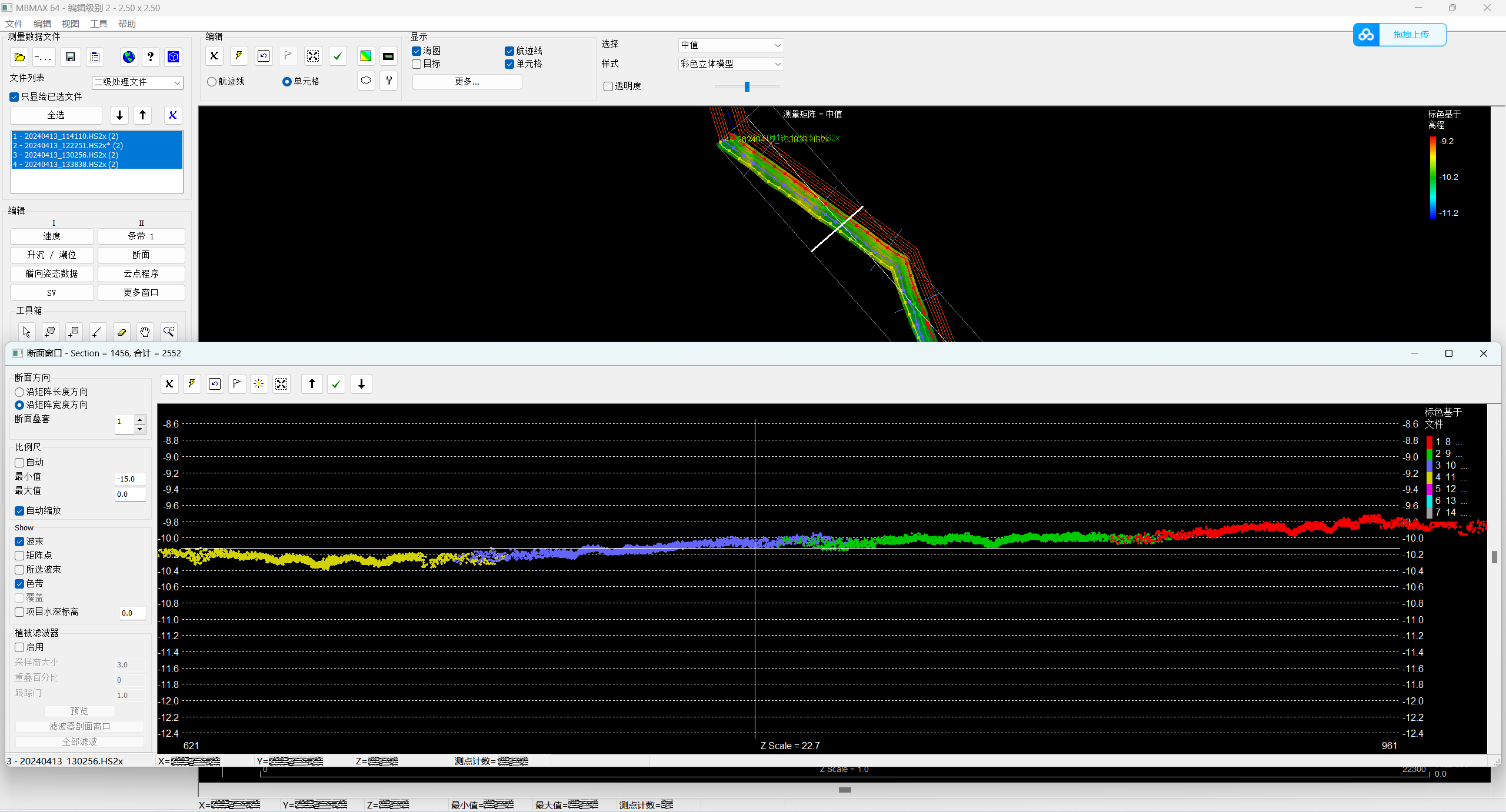The height and width of the screenshot is (812, 1506).
Task: Click the question mark help icon
Action: tap(151, 57)
